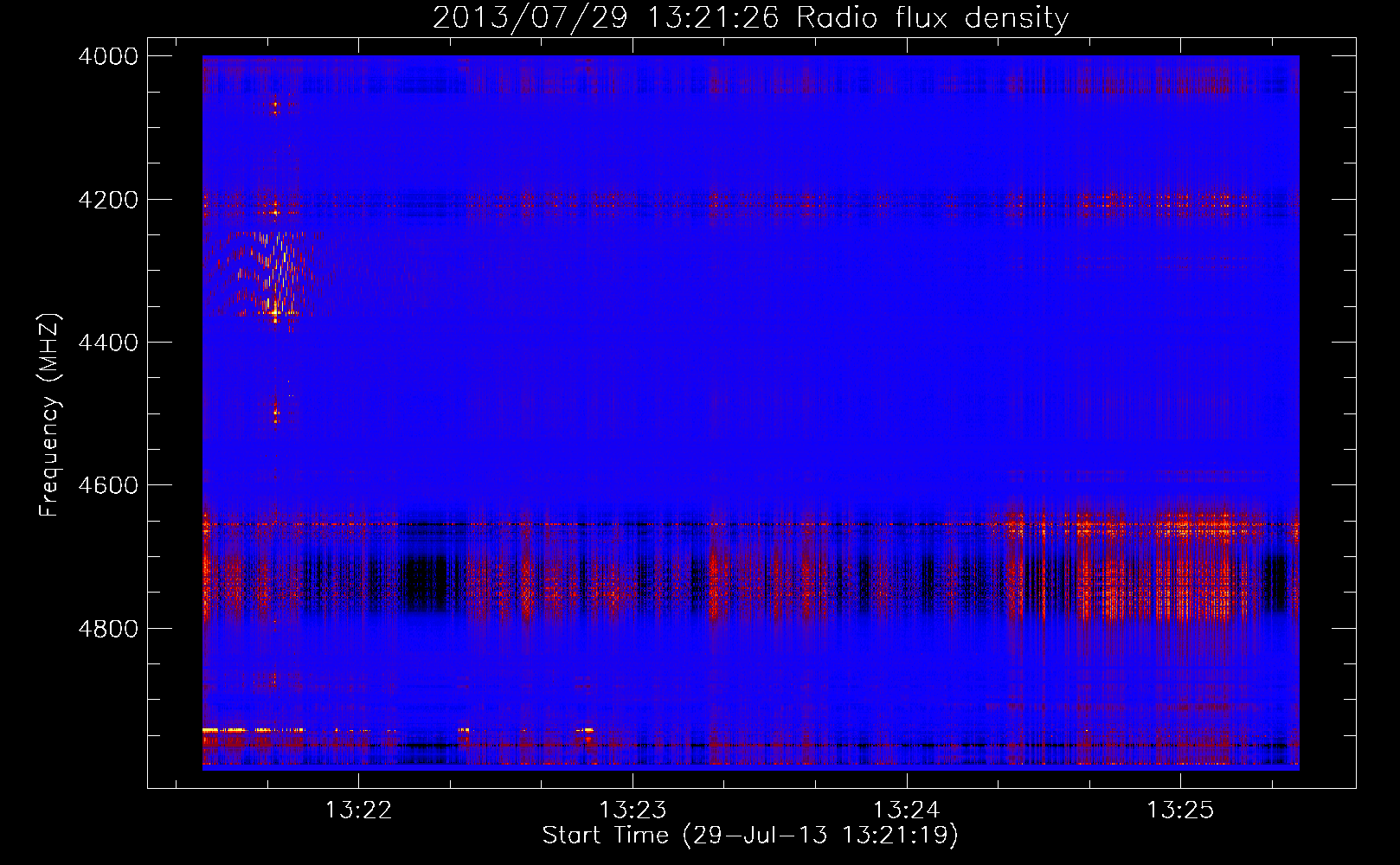The image size is (1400, 865).
Task: Click the 13:24 time axis label
Action: 906,810
